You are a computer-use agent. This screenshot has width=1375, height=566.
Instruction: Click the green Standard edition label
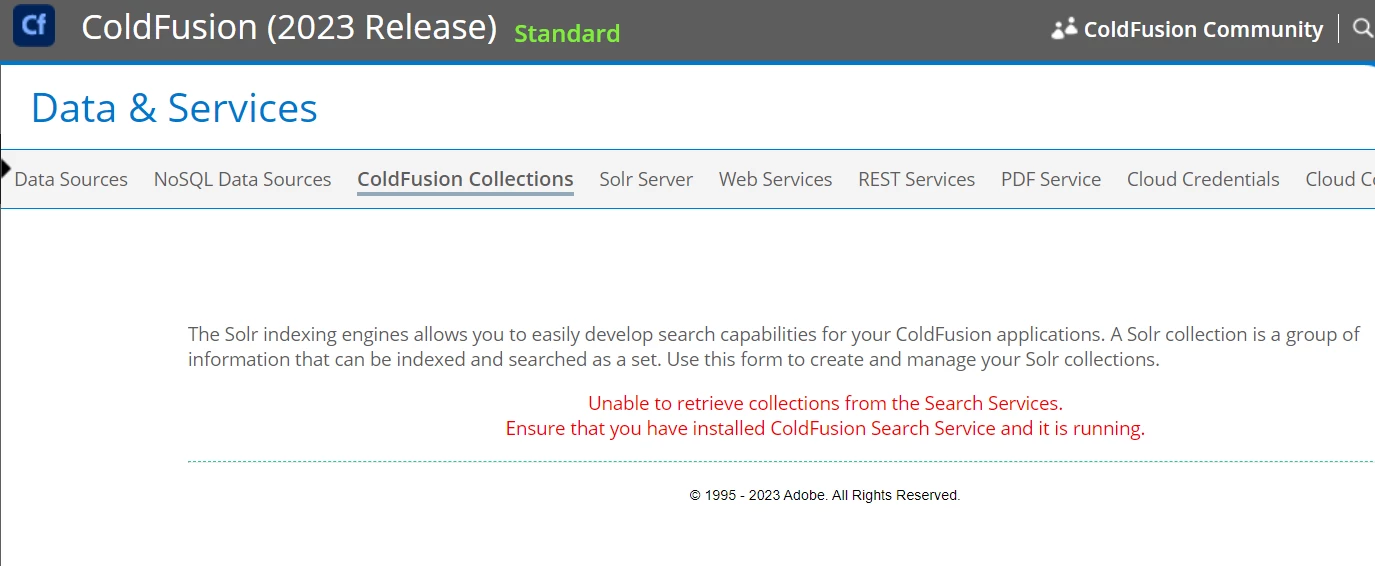[567, 34]
